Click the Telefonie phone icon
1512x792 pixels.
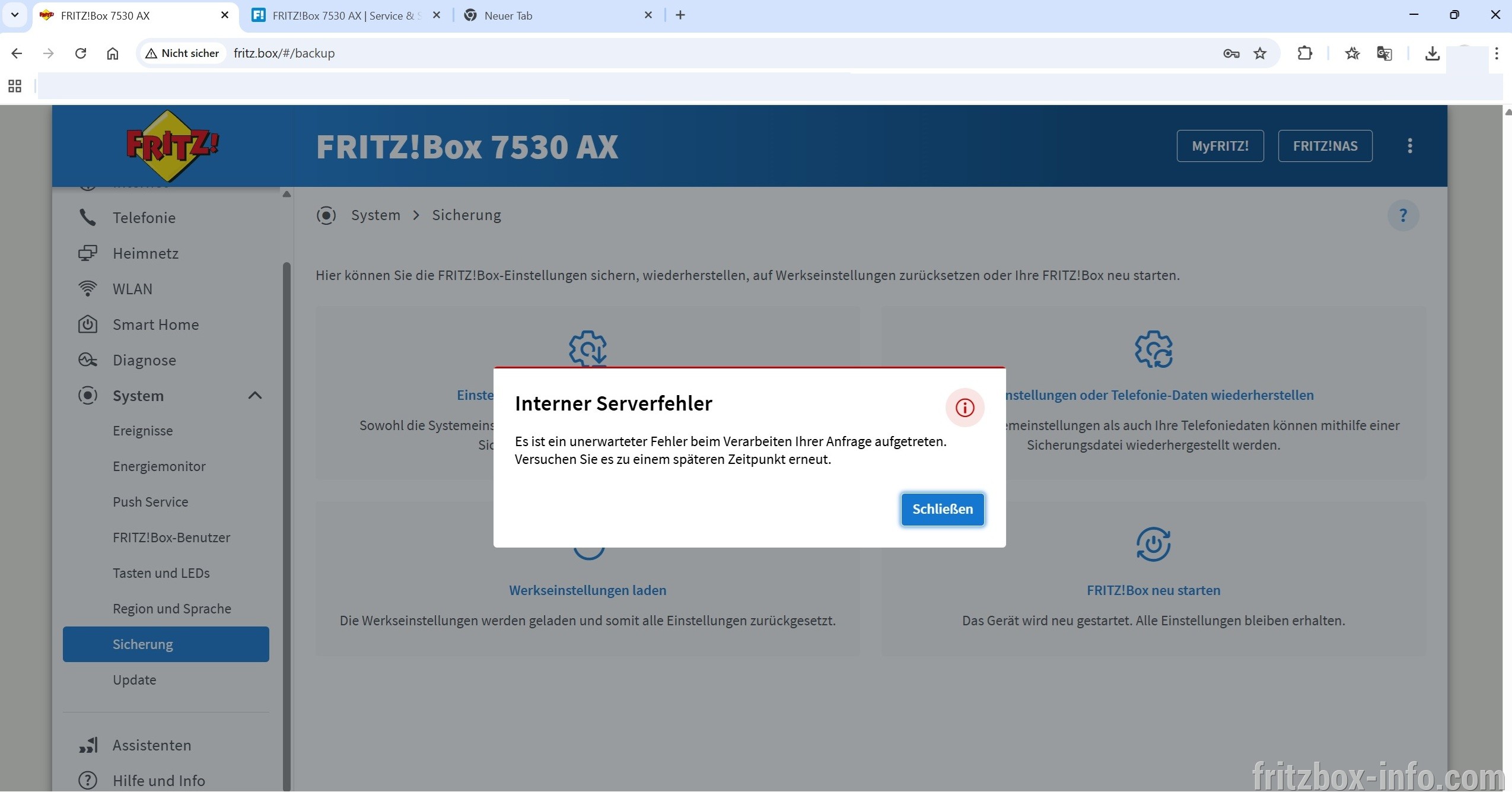pos(88,218)
